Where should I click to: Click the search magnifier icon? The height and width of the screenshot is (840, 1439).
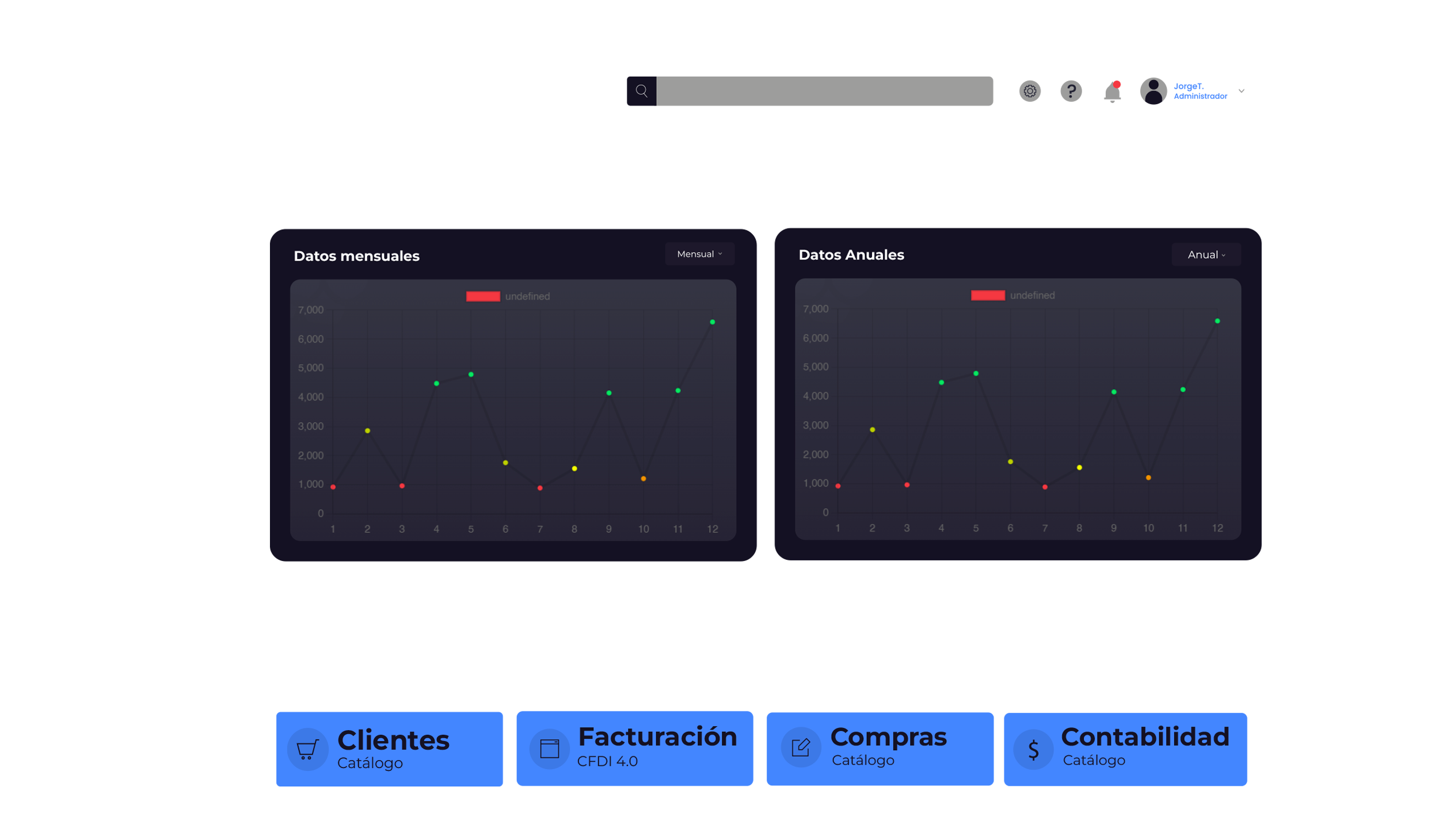(641, 91)
